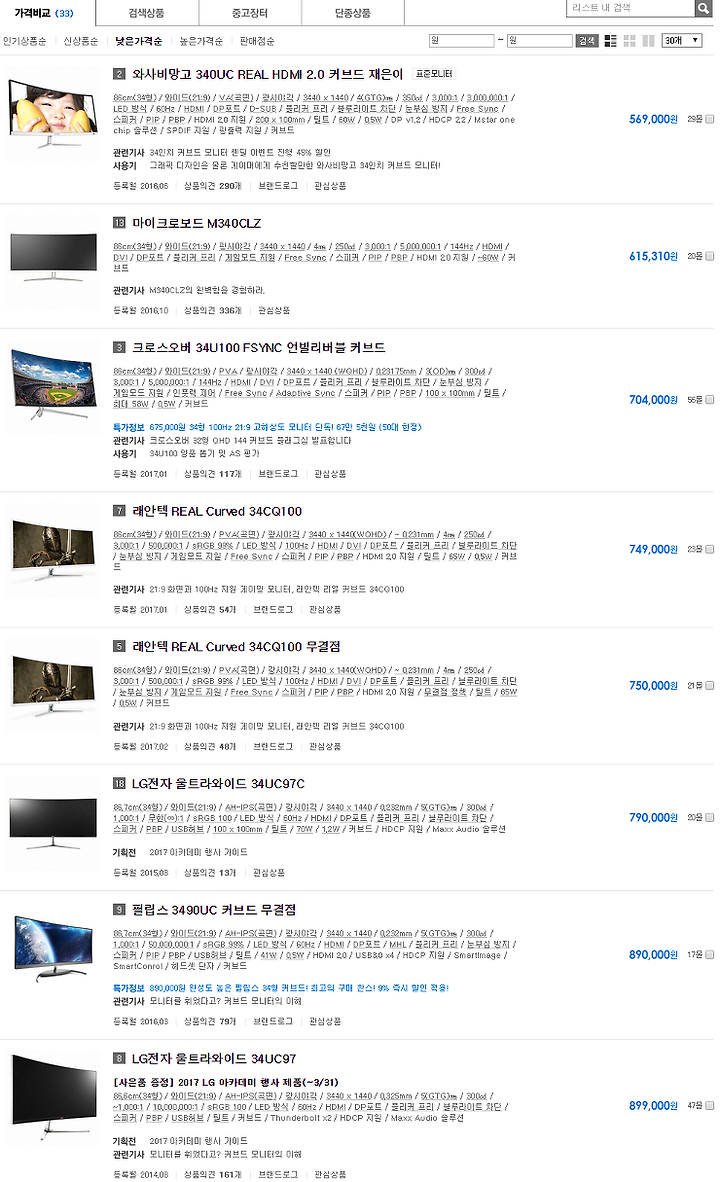
Task: Switch to list view layout icon
Action: tap(611, 41)
